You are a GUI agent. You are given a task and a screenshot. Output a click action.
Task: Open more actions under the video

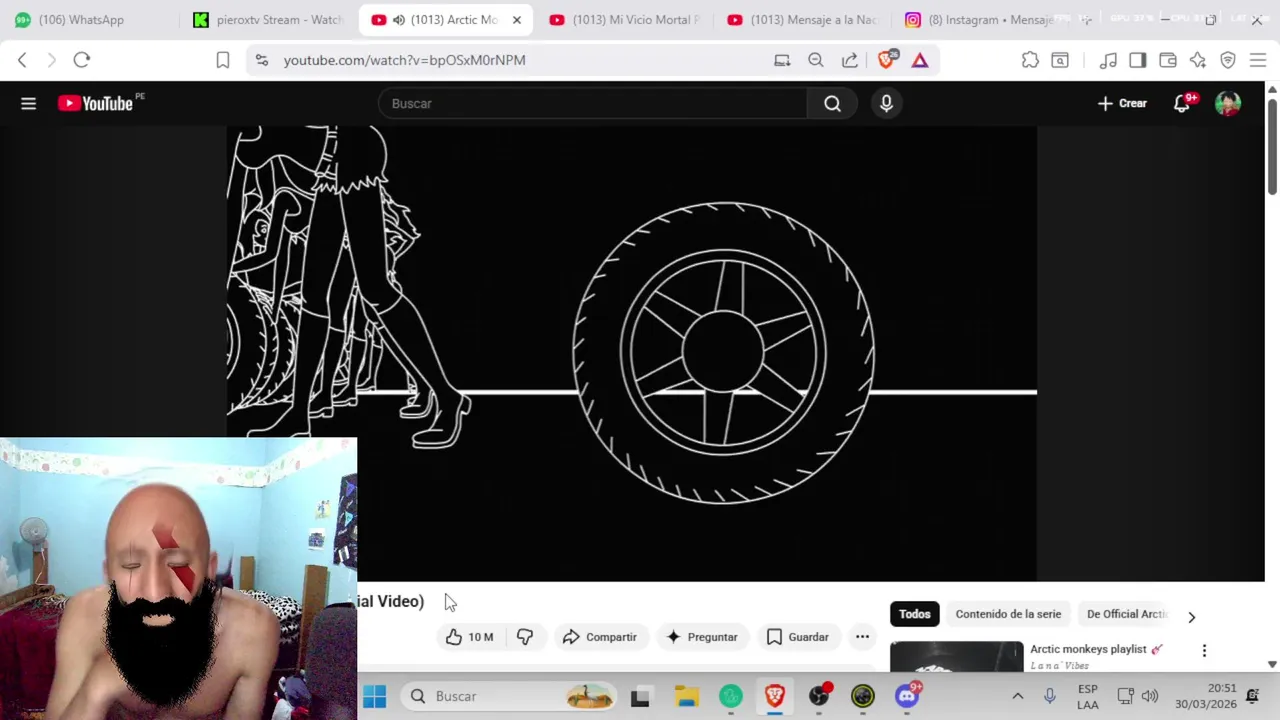(x=862, y=637)
